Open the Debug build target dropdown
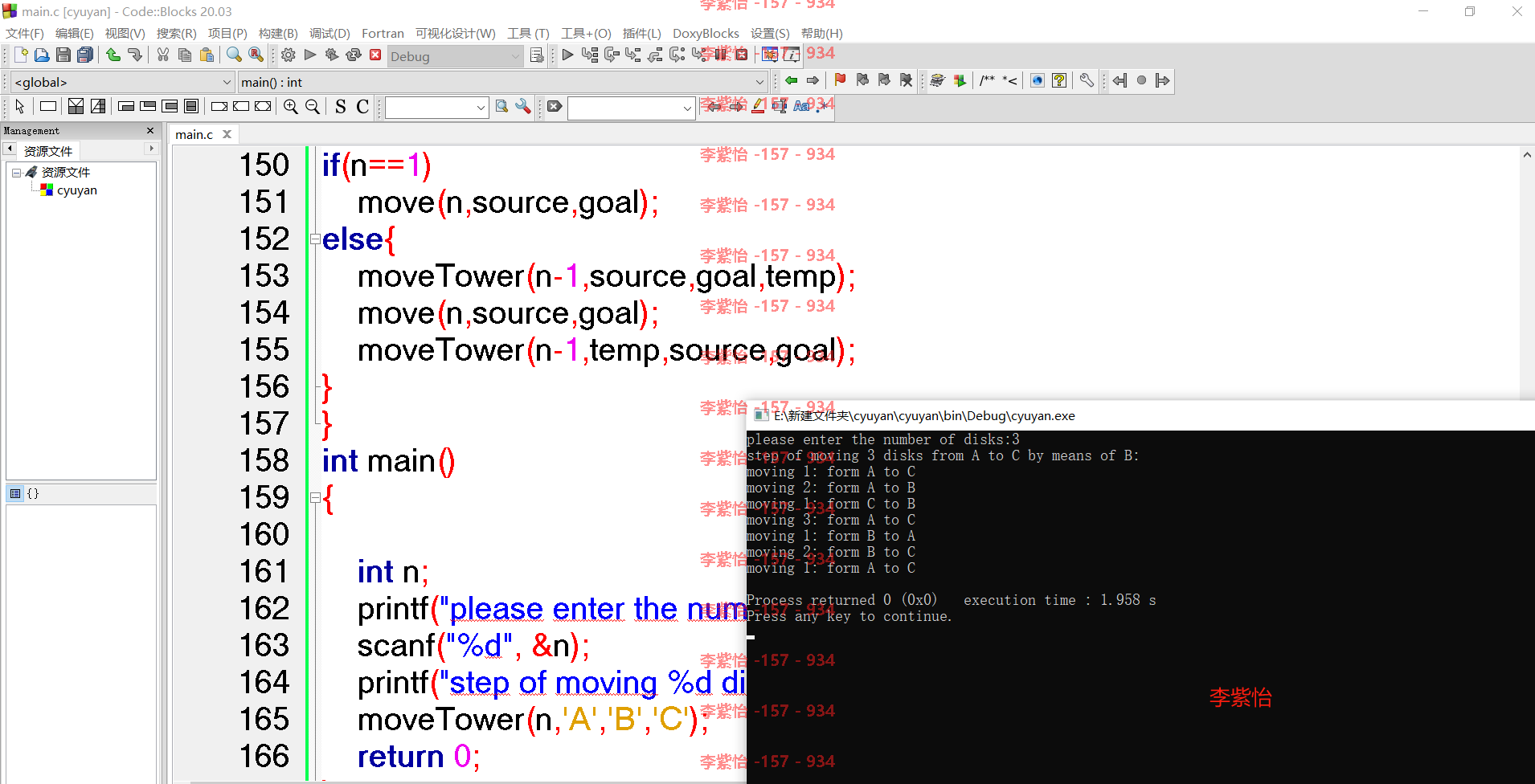The width and height of the screenshot is (1535, 784). click(456, 56)
